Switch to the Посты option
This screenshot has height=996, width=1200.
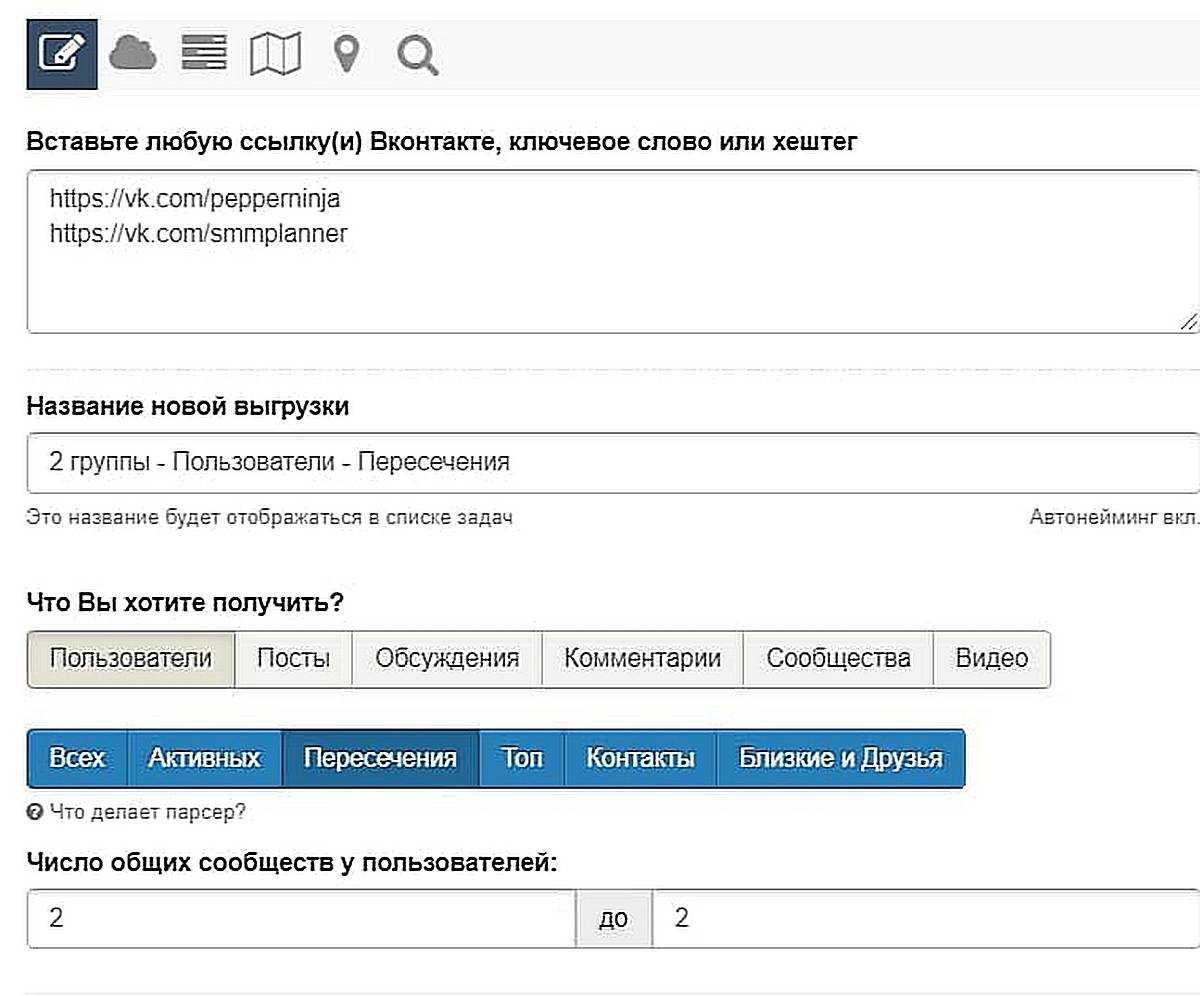coord(293,659)
